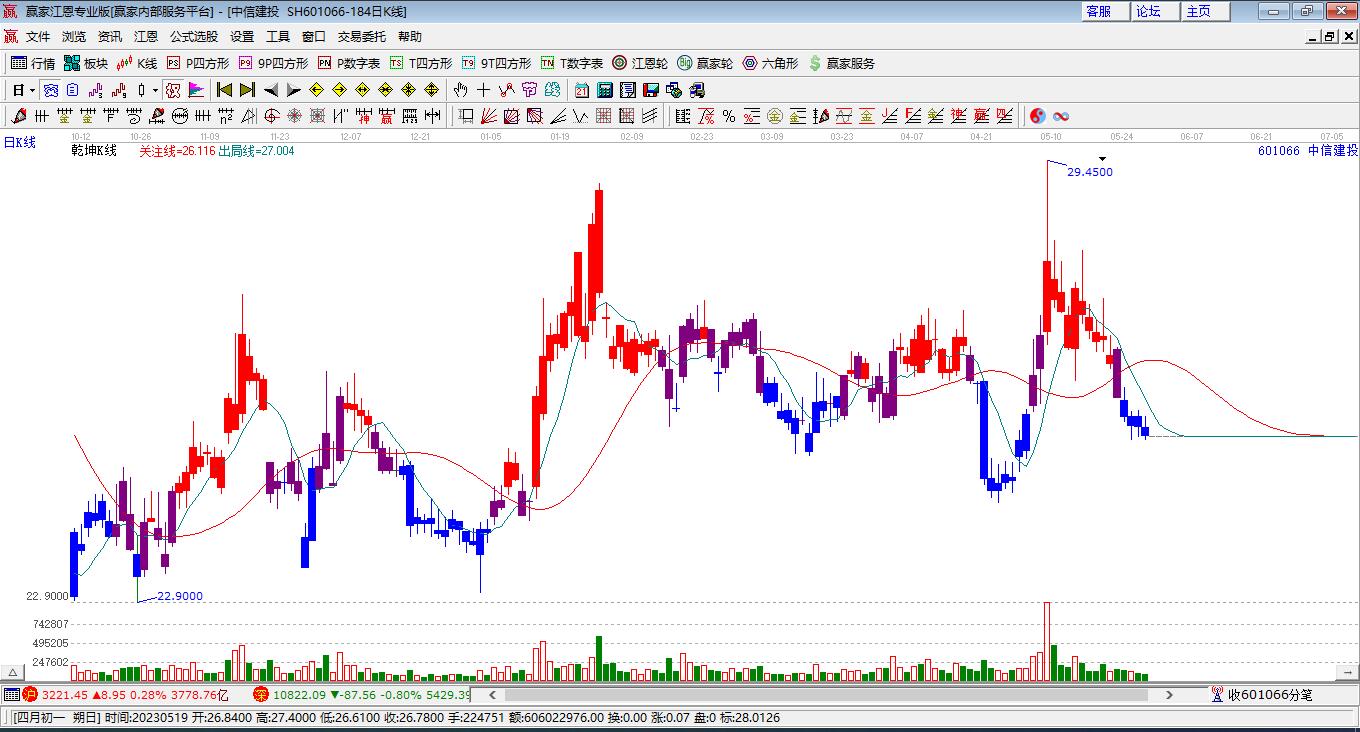1360x732 pixels.
Task: Open the 浏览 menu
Action: [x=74, y=37]
